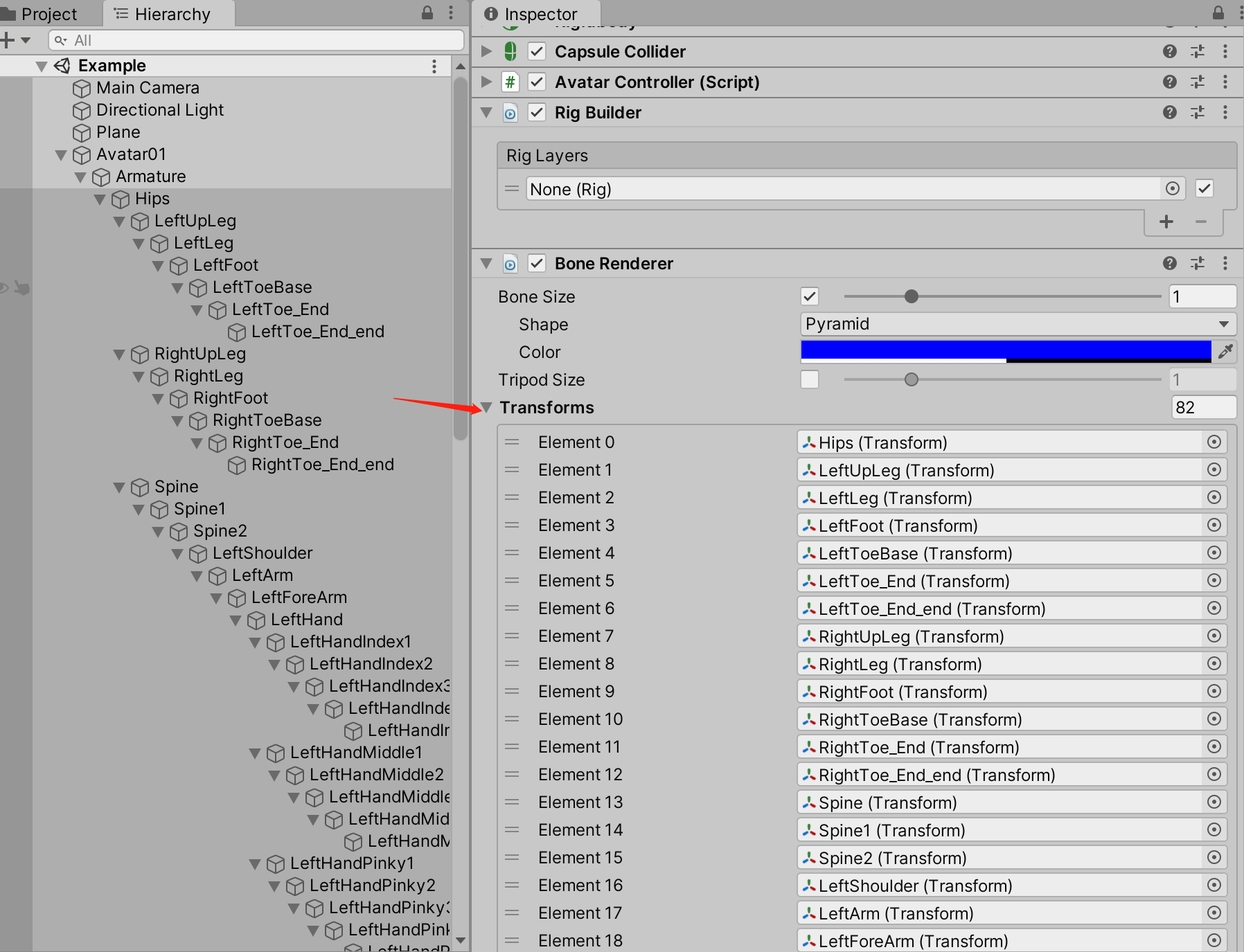Collapse the Hips tree node
Image resolution: width=1244 pixels, height=952 pixels.
pos(100,199)
